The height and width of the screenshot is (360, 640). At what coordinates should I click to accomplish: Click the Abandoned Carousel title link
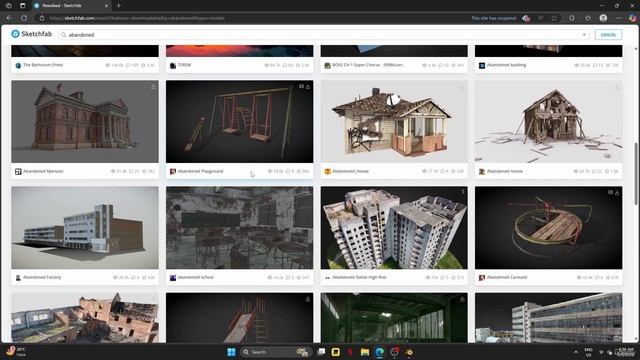507,277
